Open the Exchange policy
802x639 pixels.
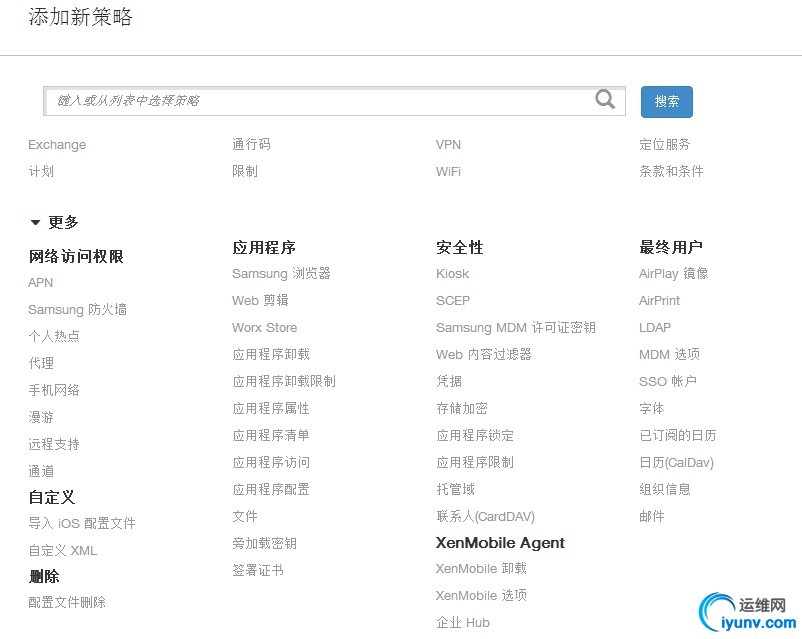[57, 145]
